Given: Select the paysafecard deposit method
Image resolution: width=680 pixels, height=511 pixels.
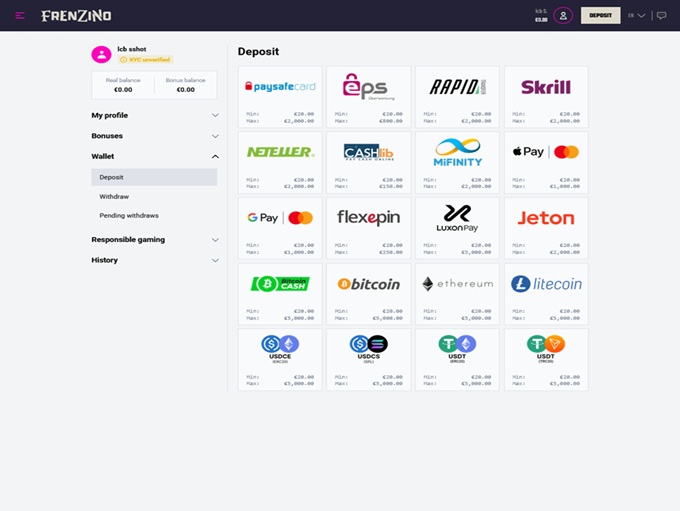Looking at the screenshot, I should pyautogui.click(x=281, y=87).
